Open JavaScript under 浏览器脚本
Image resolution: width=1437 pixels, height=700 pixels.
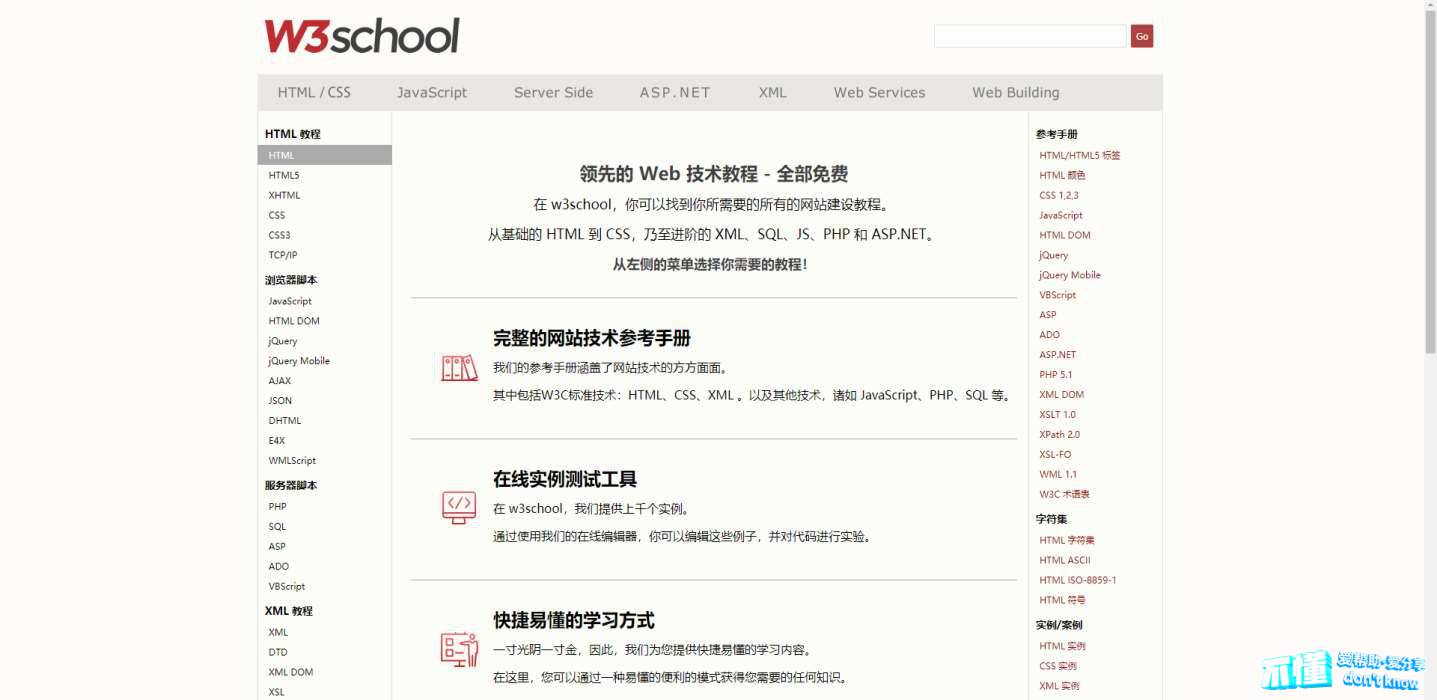(x=290, y=301)
